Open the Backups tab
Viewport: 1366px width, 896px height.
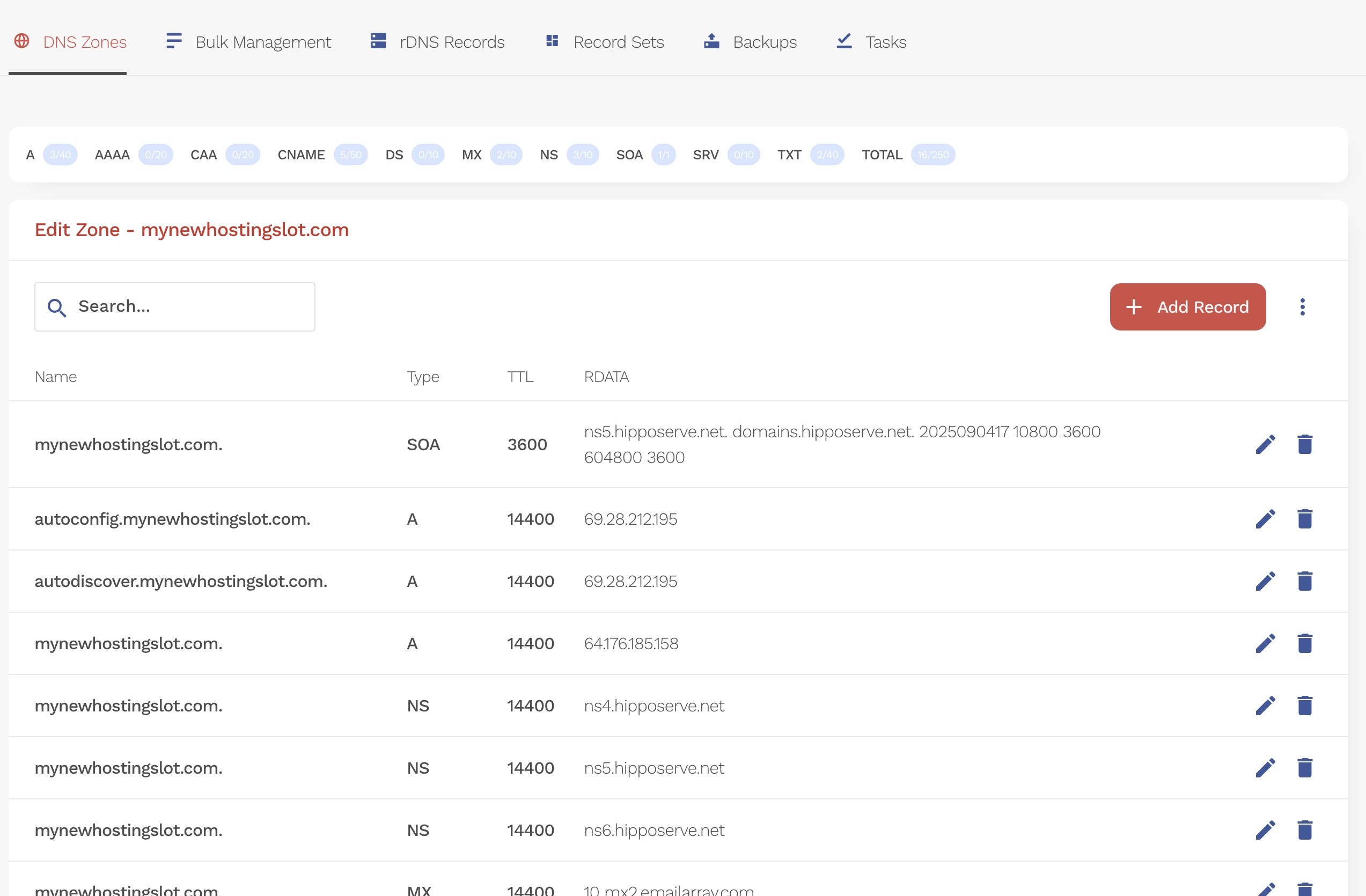point(750,42)
